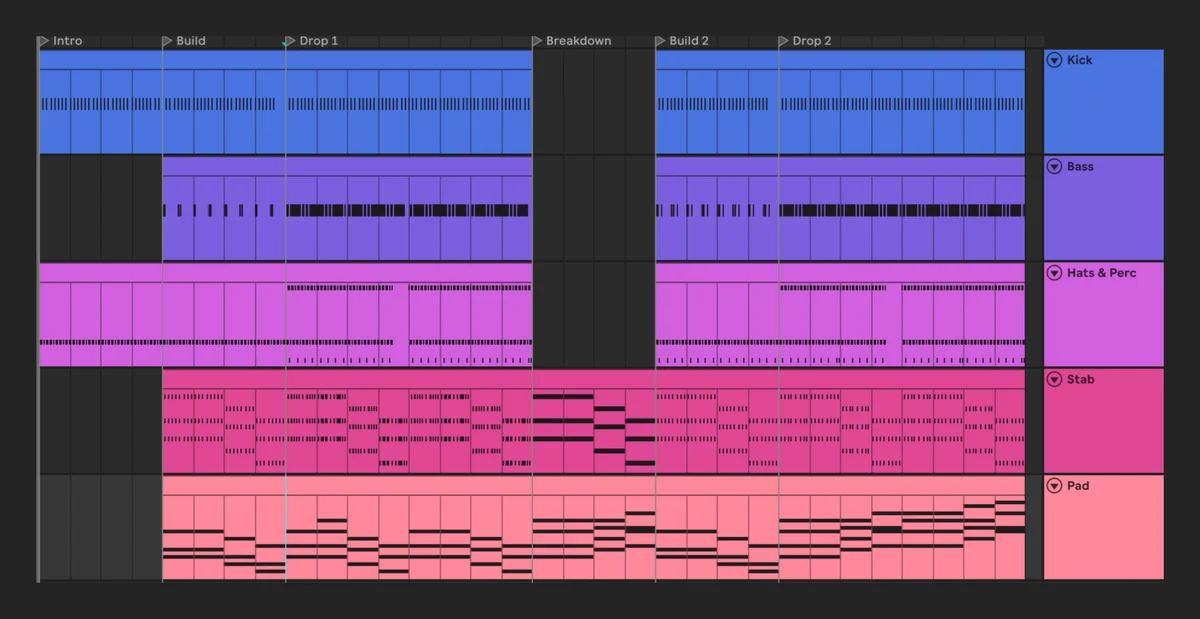Select the Pad clip under Drop 2
Image resolution: width=1200 pixels, height=619 pixels.
pyautogui.click(x=902, y=528)
